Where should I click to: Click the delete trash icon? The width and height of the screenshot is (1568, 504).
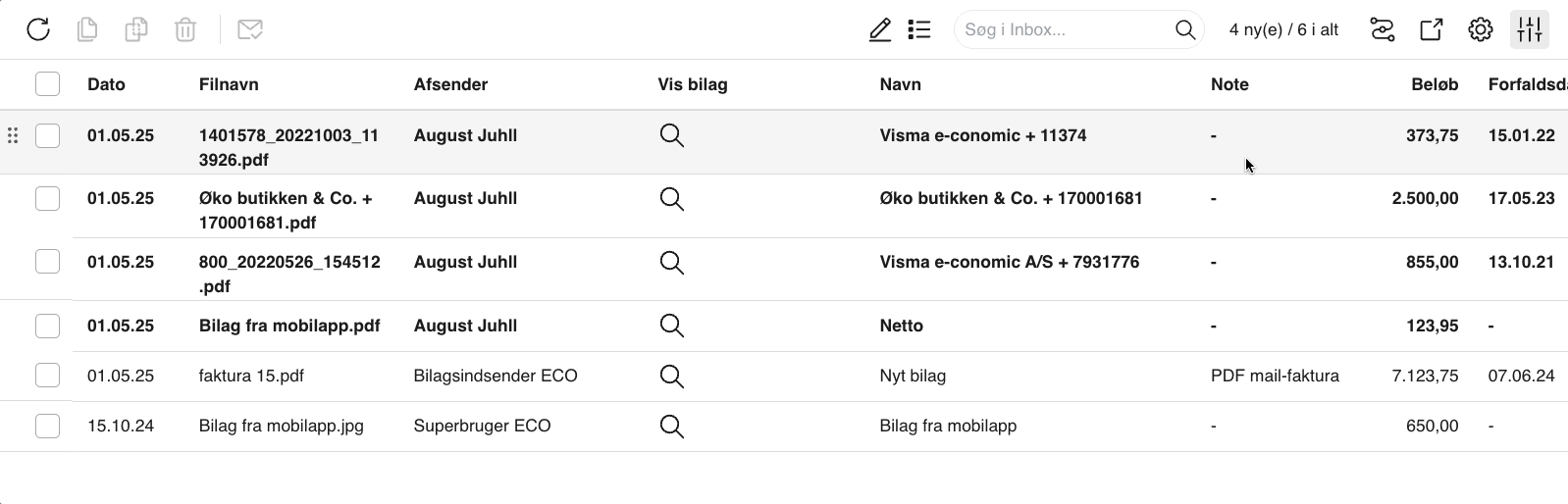pos(185,29)
